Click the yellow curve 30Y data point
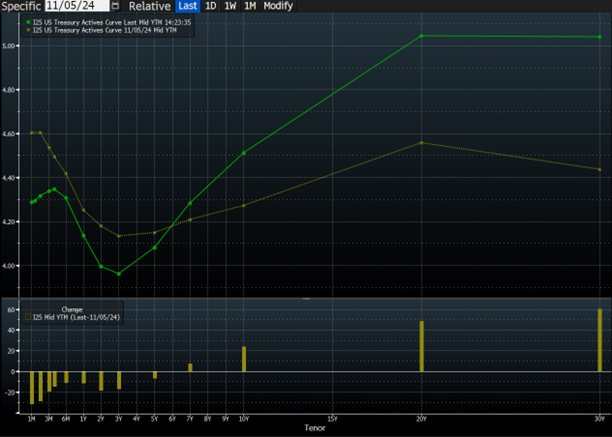 600,169
